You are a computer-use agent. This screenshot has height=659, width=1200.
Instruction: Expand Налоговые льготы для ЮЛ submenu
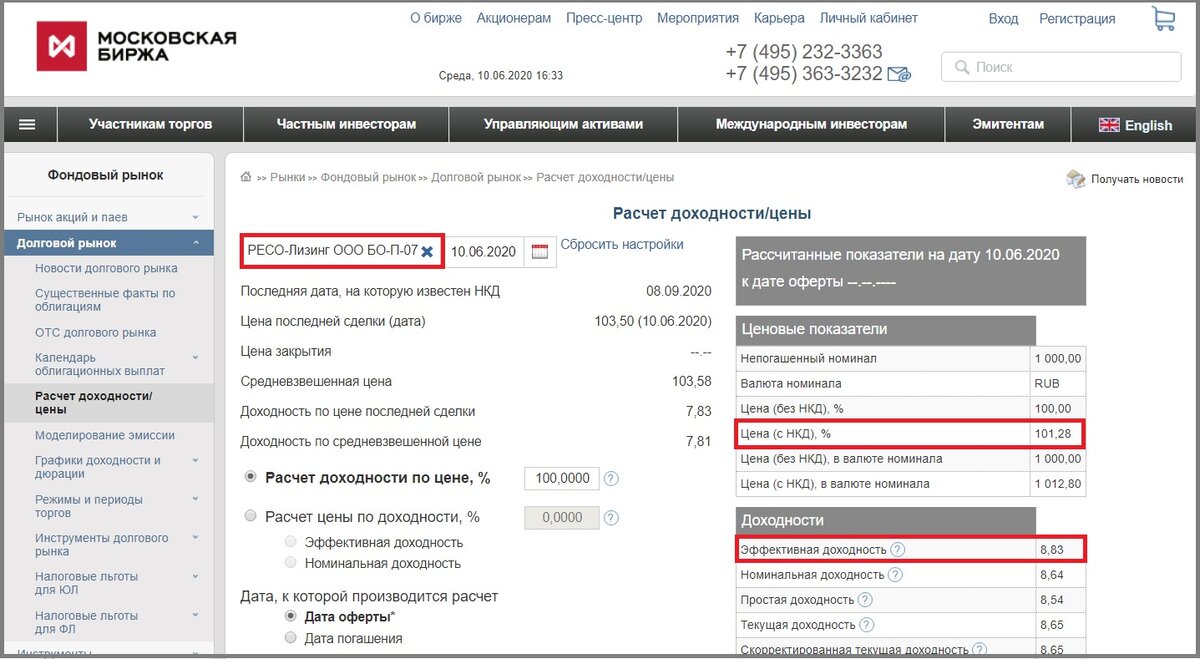[196, 577]
